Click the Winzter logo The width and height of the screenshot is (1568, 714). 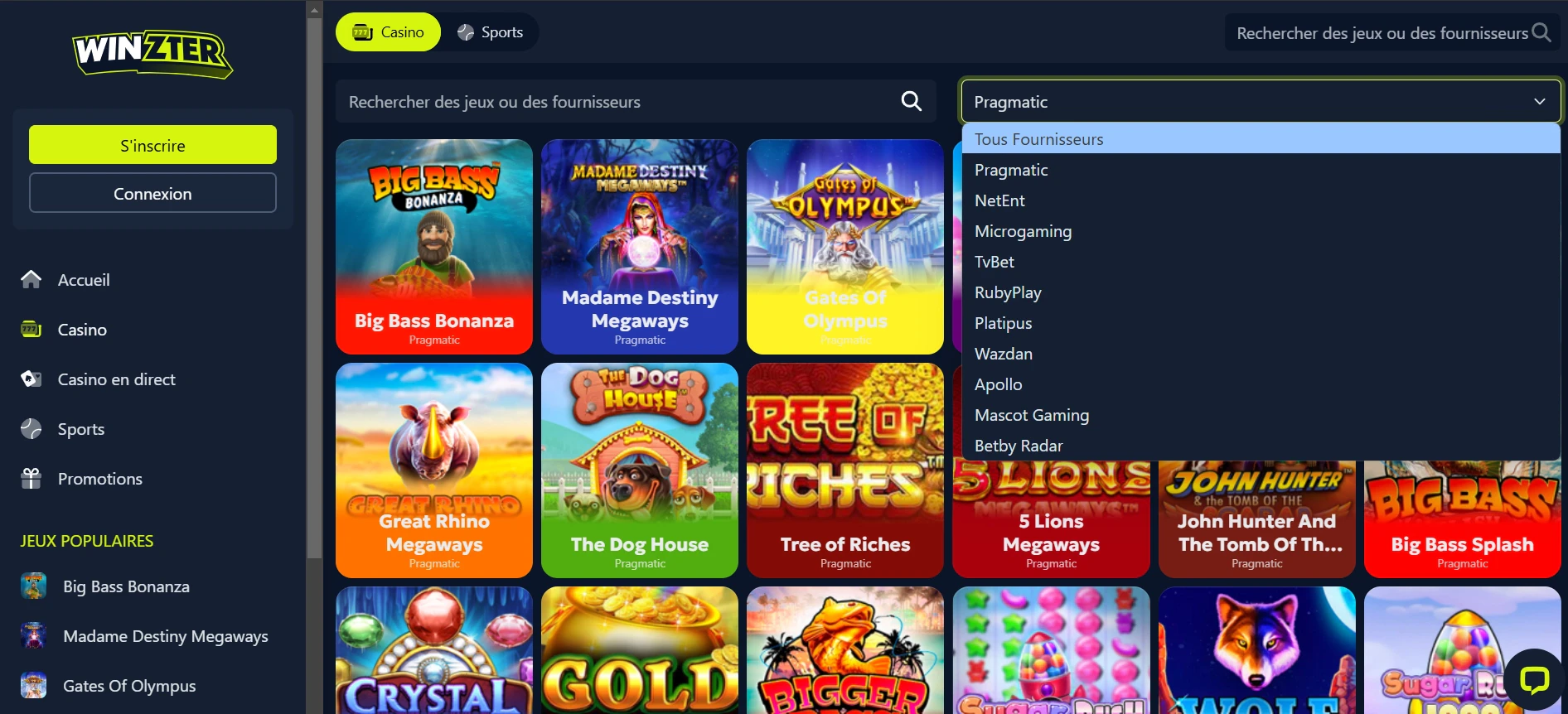(x=152, y=54)
